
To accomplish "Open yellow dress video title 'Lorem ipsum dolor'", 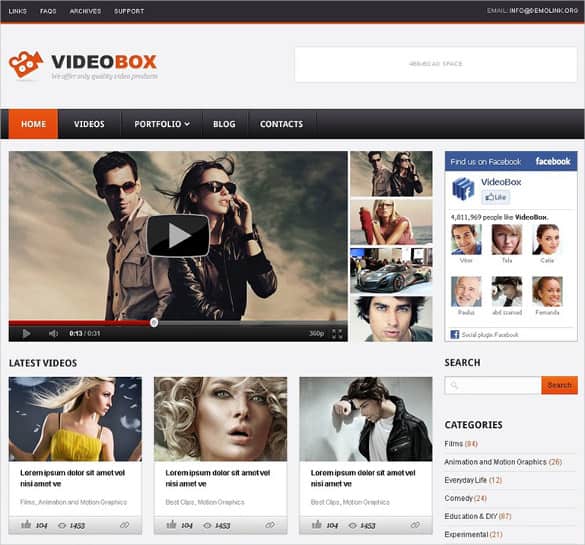I will click(72, 478).
